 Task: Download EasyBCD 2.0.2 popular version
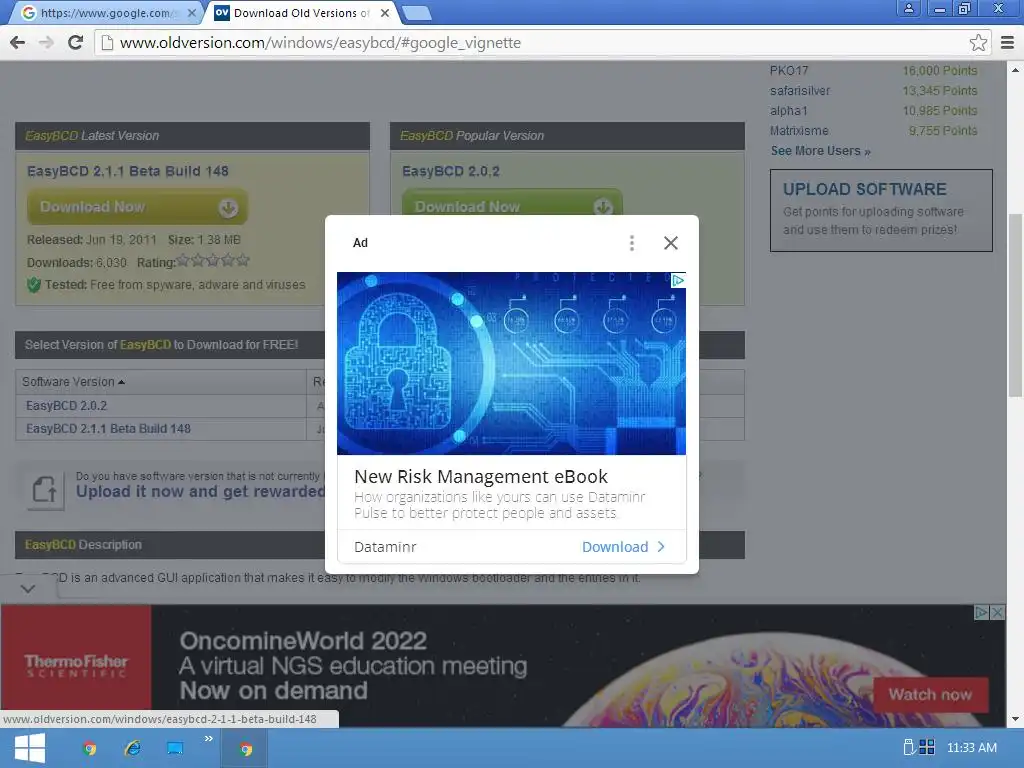coord(511,203)
